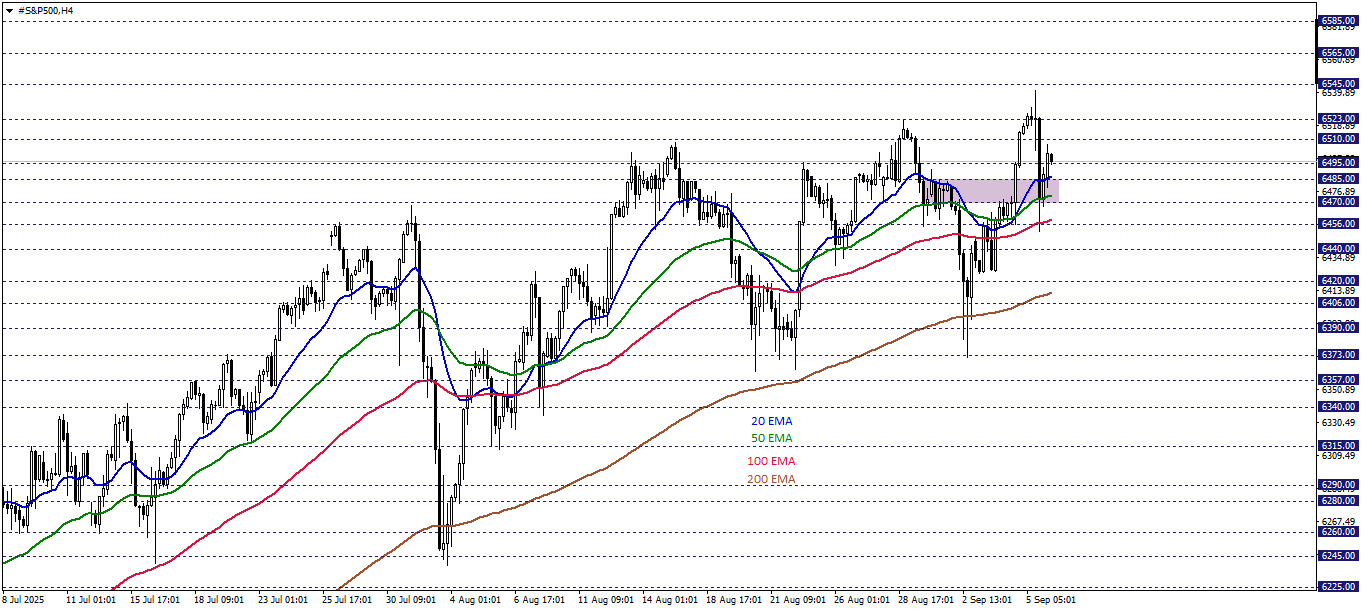Click the 6476.89 axis price value
The height and width of the screenshot is (611, 1362).
(x=1338, y=191)
